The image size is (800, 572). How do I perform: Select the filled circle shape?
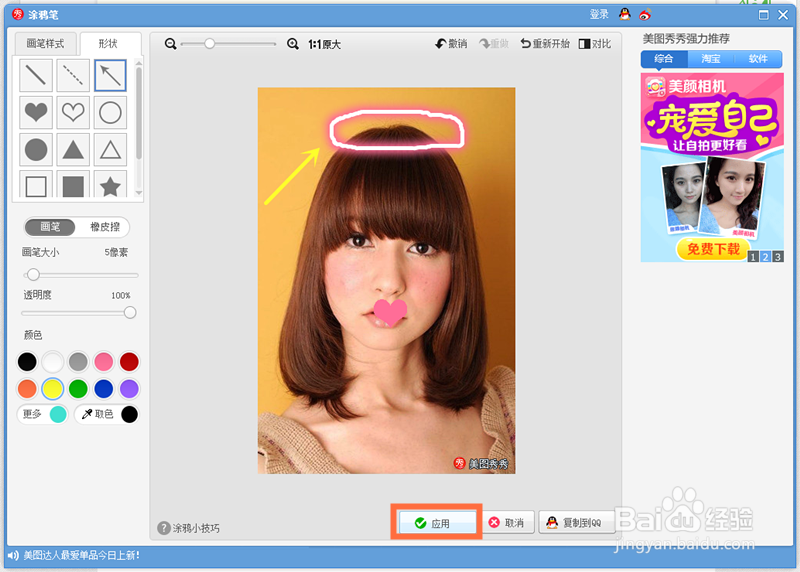point(36,150)
